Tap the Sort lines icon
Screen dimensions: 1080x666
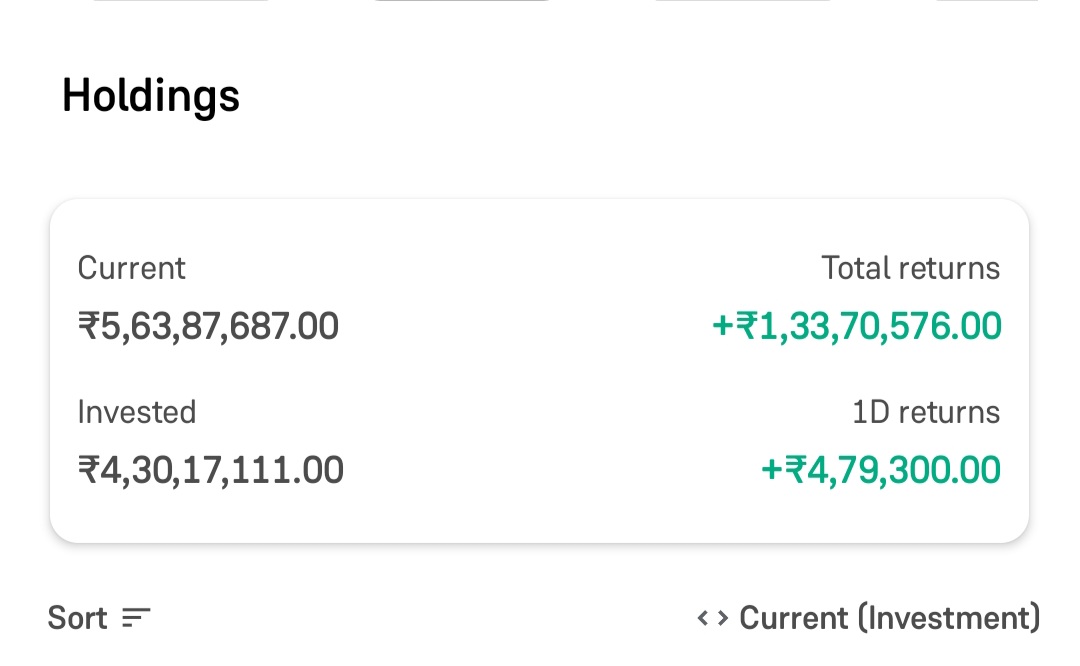pyautogui.click(x=136, y=619)
